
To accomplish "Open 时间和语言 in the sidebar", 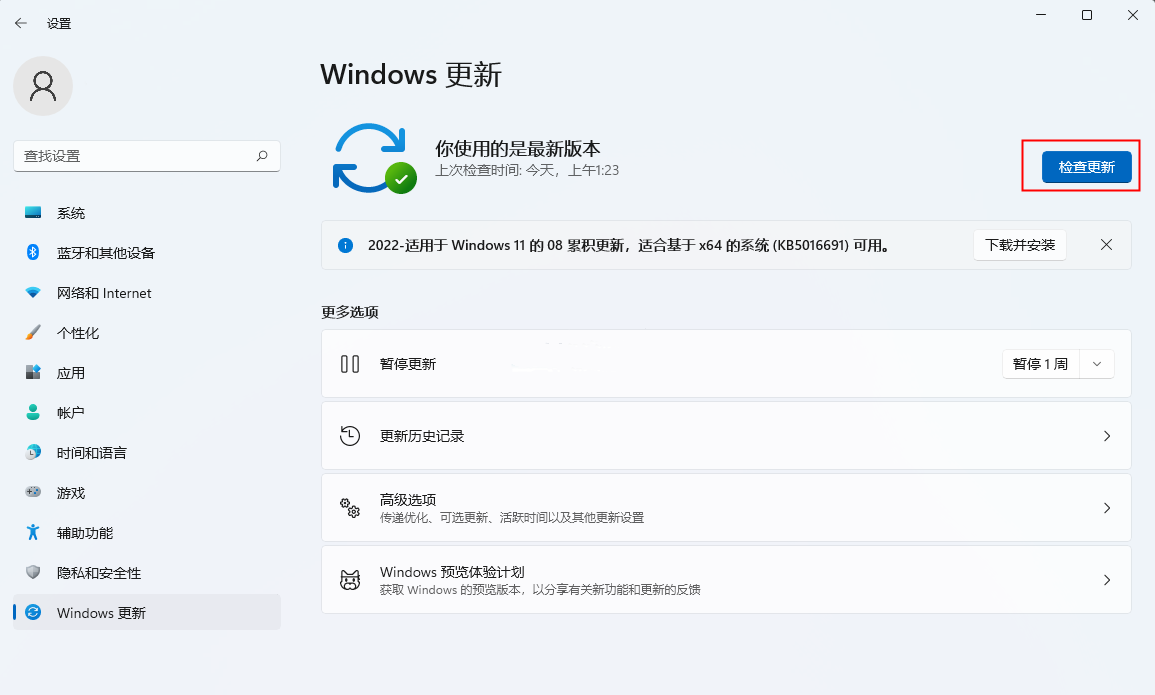I will coord(92,453).
